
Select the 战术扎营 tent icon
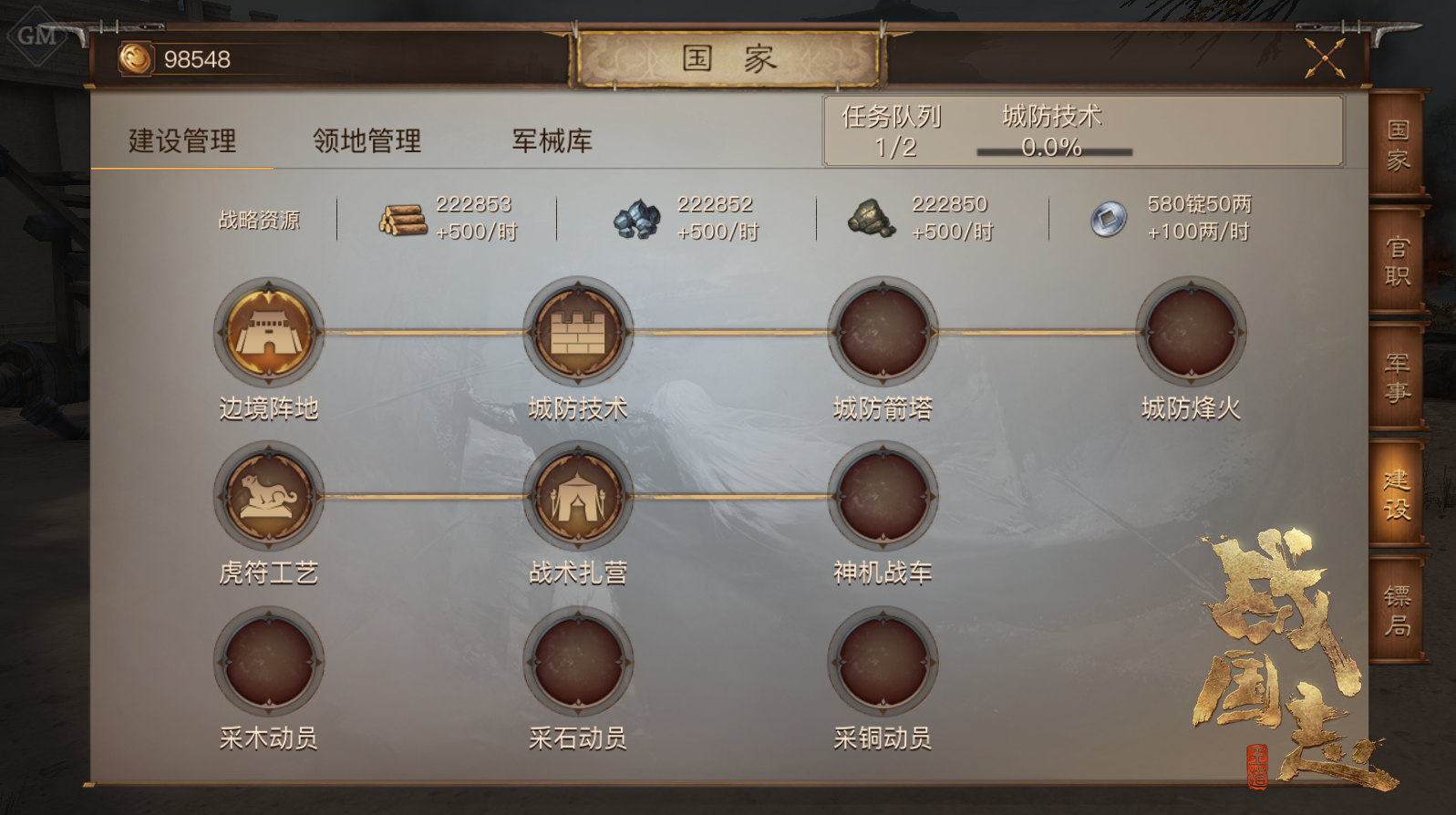coord(578,497)
